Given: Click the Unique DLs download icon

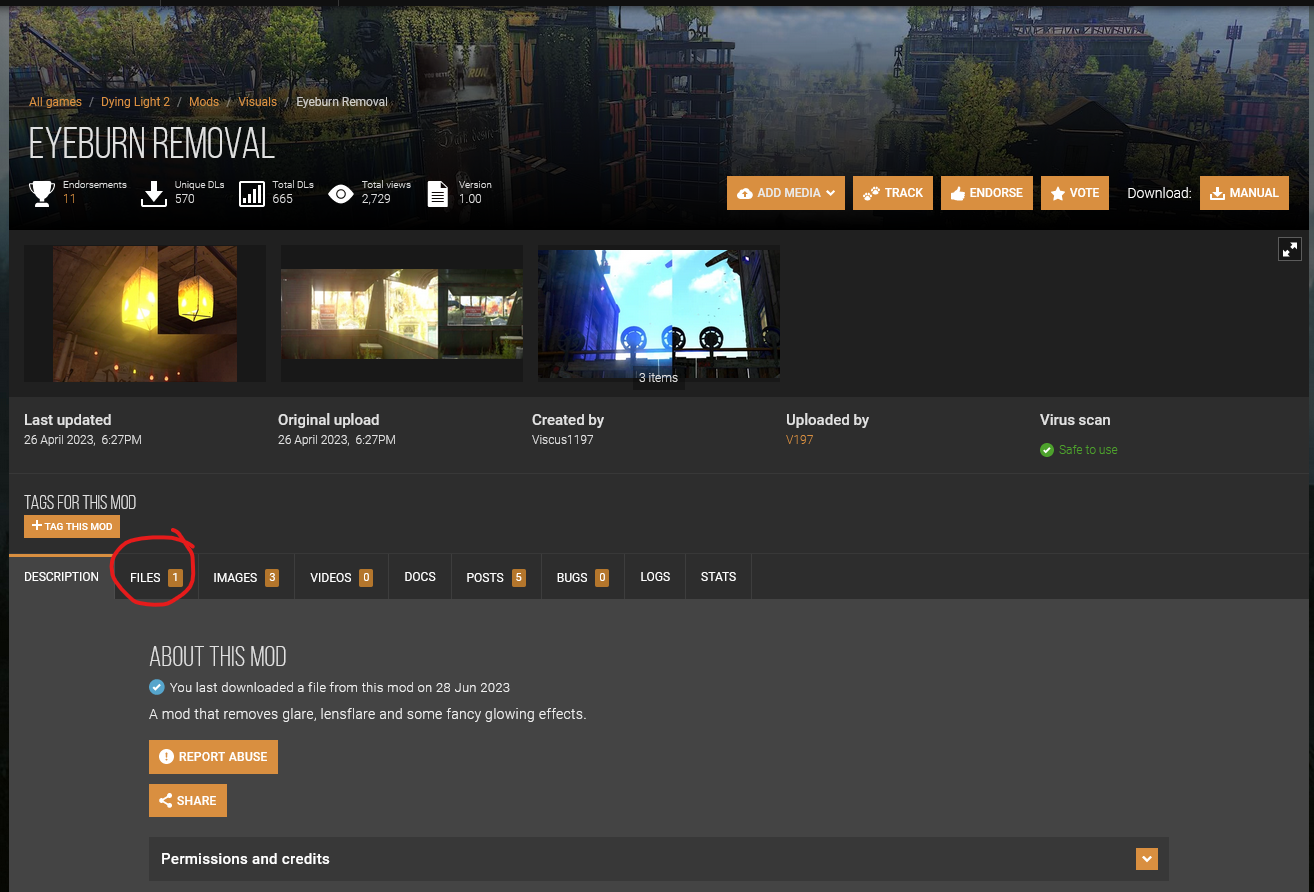Looking at the screenshot, I should 153,193.
